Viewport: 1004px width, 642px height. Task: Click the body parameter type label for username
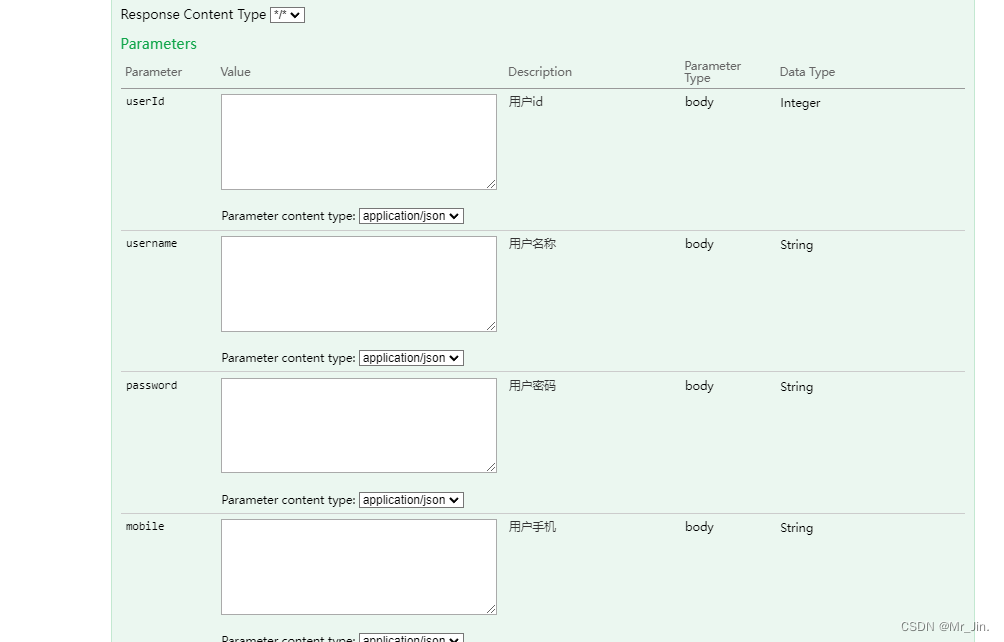pos(698,243)
